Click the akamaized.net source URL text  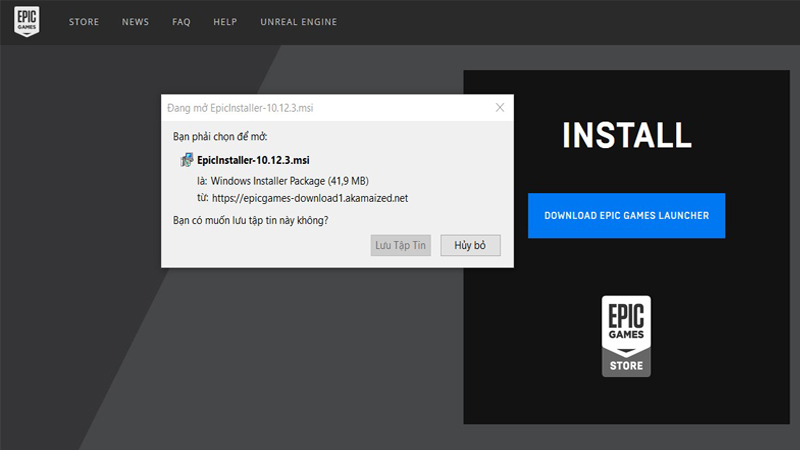(310, 198)
